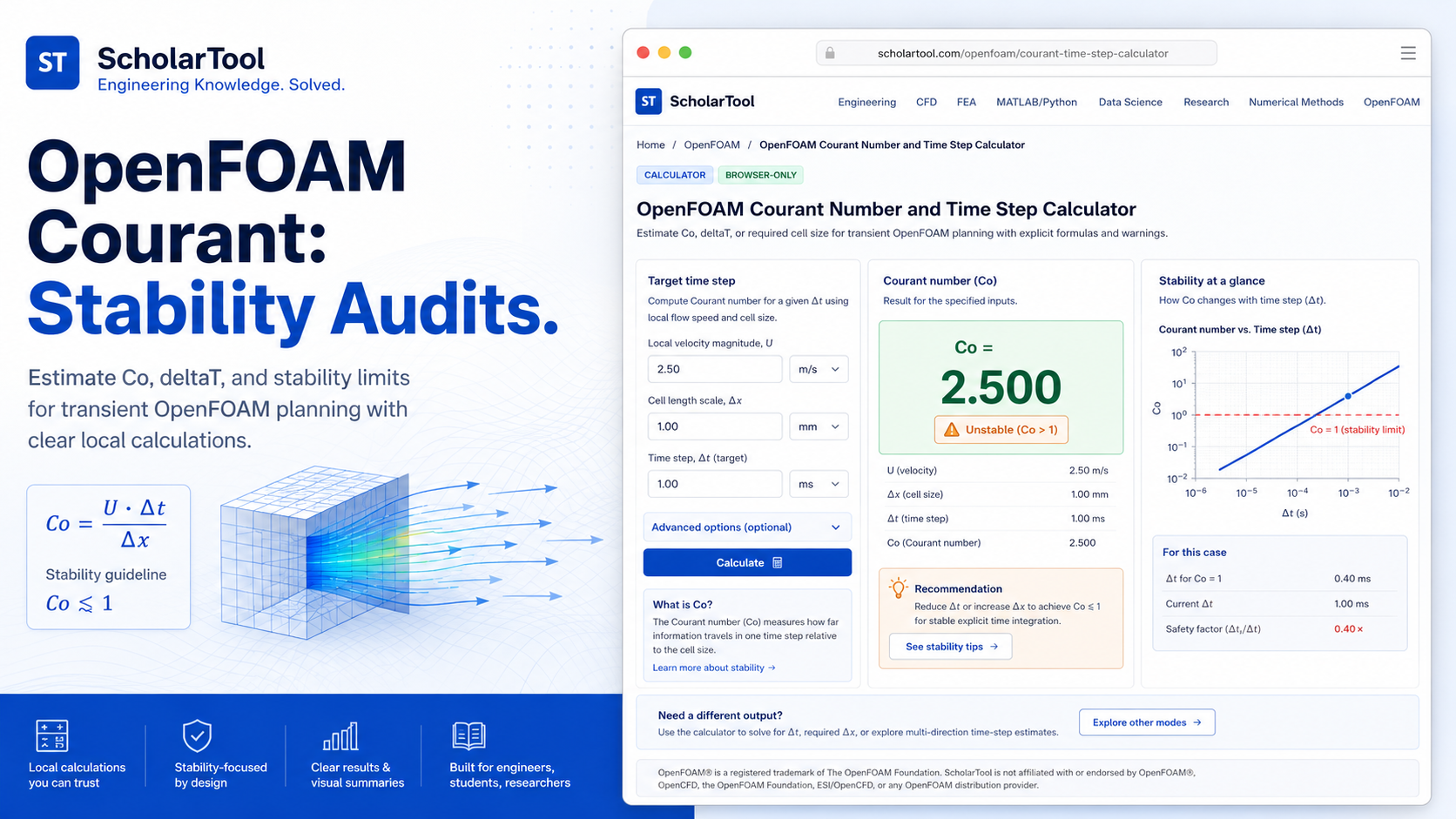This screenshot has width=1456, height=819.
Task: Click the 'Stability at a glance' heading
Action: tap(1211, 280)
